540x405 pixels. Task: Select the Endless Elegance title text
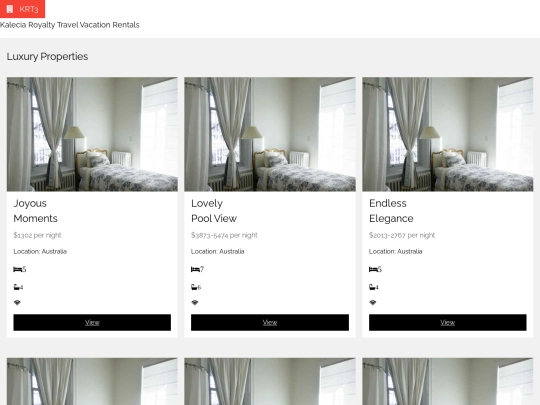391,211
